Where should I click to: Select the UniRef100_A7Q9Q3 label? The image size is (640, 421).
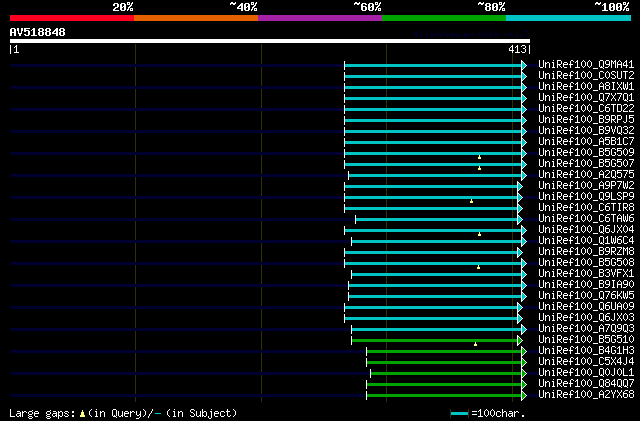click(586, 329)
